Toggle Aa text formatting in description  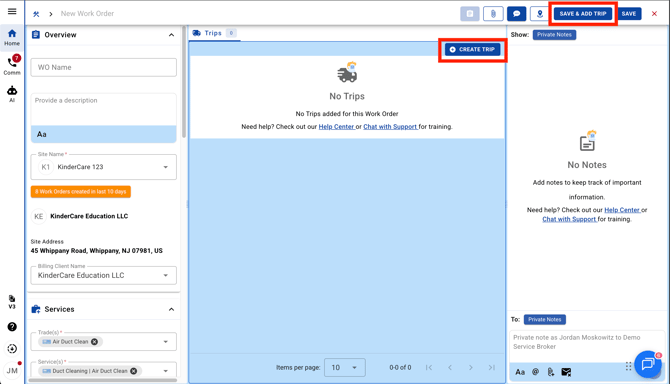41,134
